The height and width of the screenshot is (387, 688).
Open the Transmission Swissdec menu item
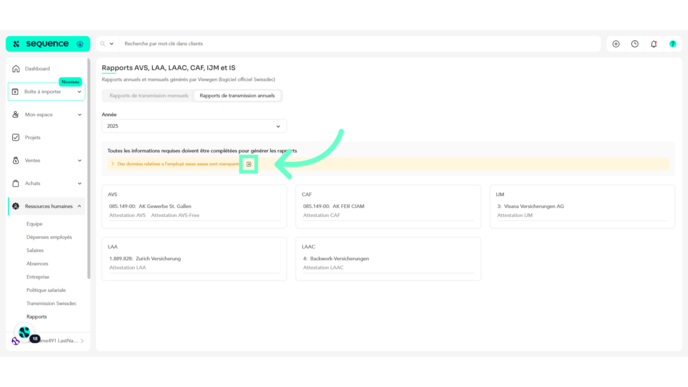pos(51,304)
